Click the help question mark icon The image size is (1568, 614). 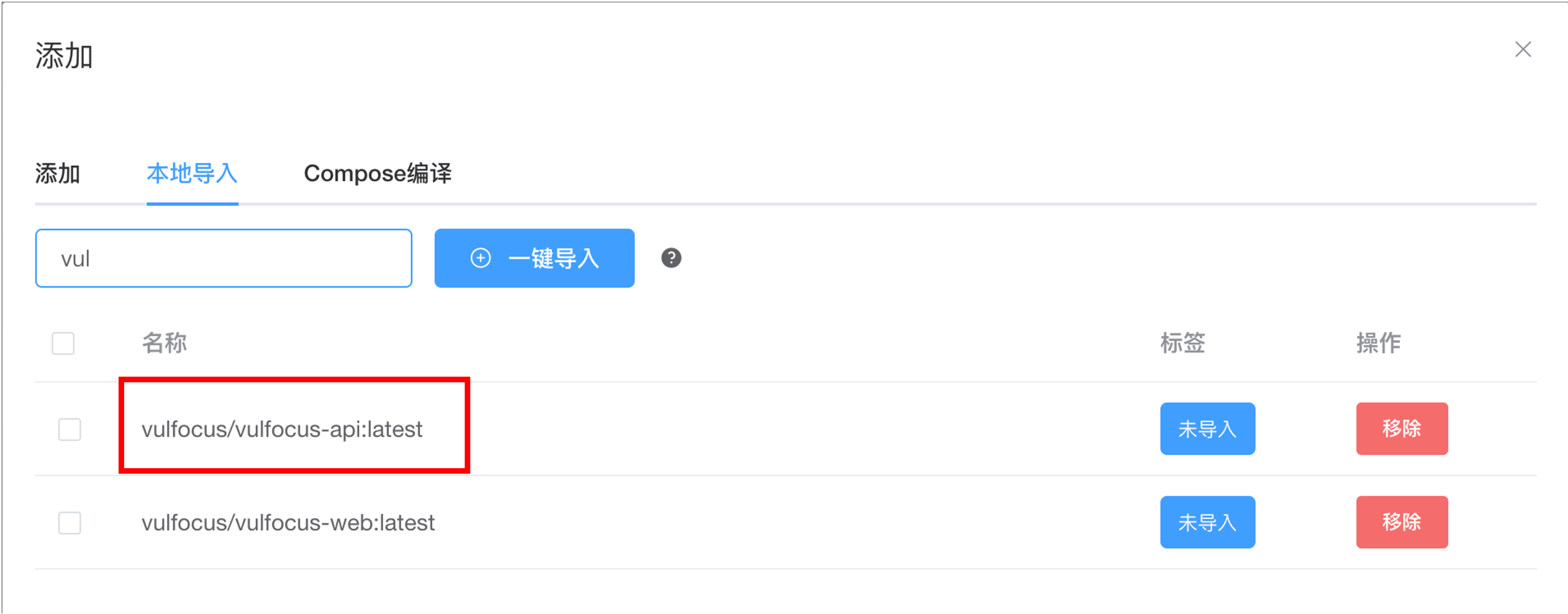click(x=671, y=258)
